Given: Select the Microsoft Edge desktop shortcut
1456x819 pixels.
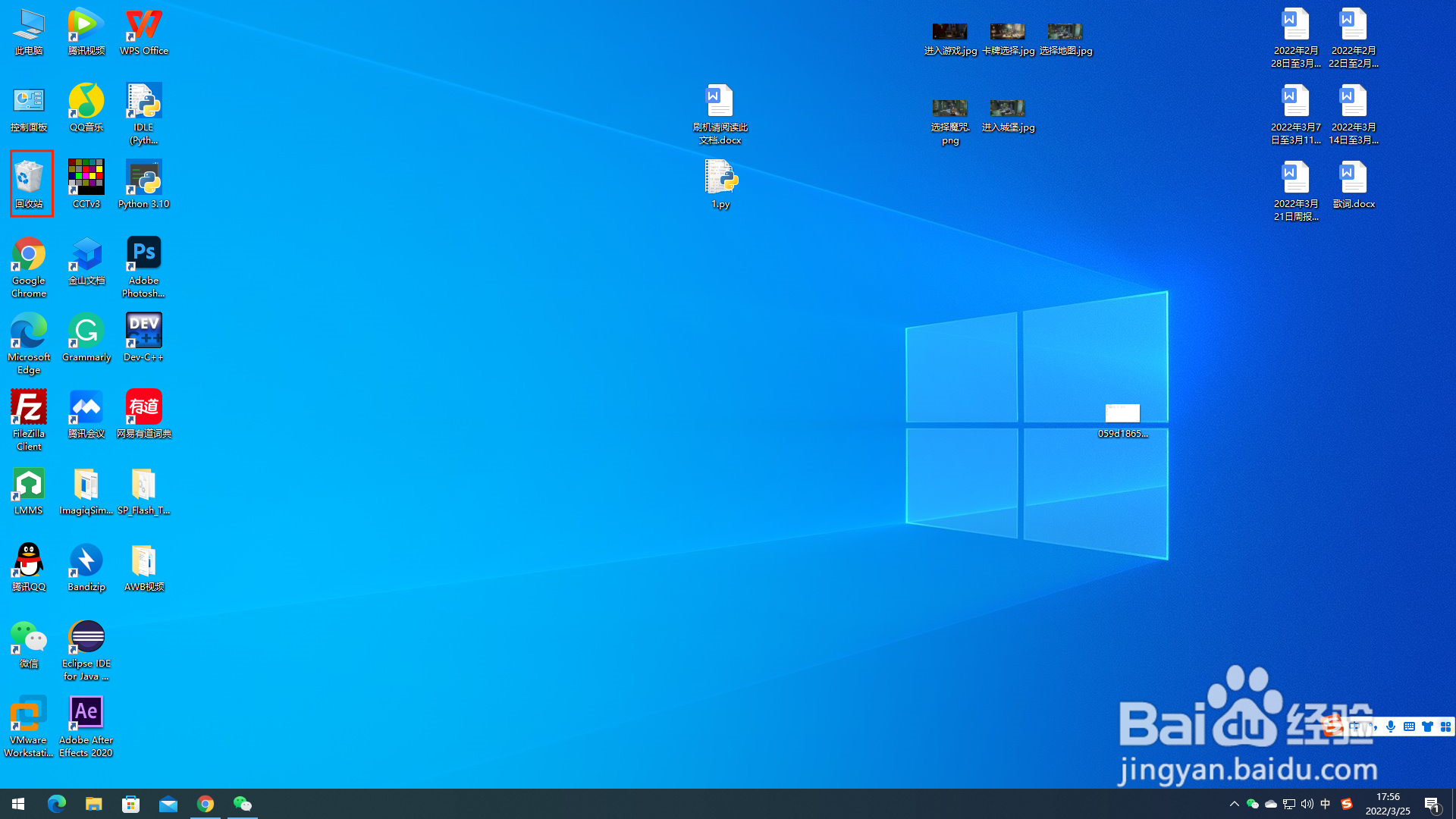Looking at the screenshot, I should click(29, 344).
